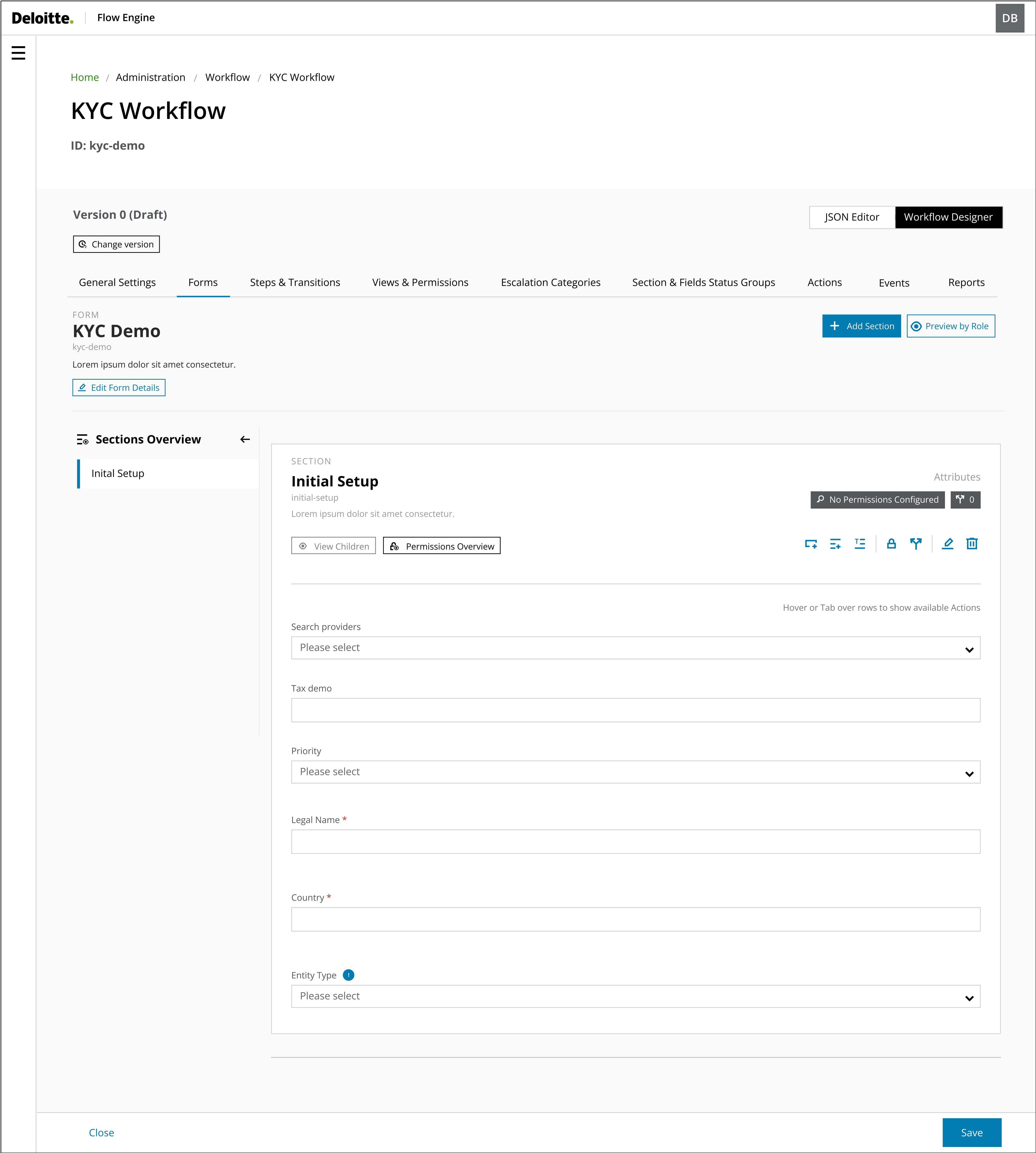Collapse Sections Overview with the left arrow
This screenshot has height=1153, width=1036.
point(245,439)
